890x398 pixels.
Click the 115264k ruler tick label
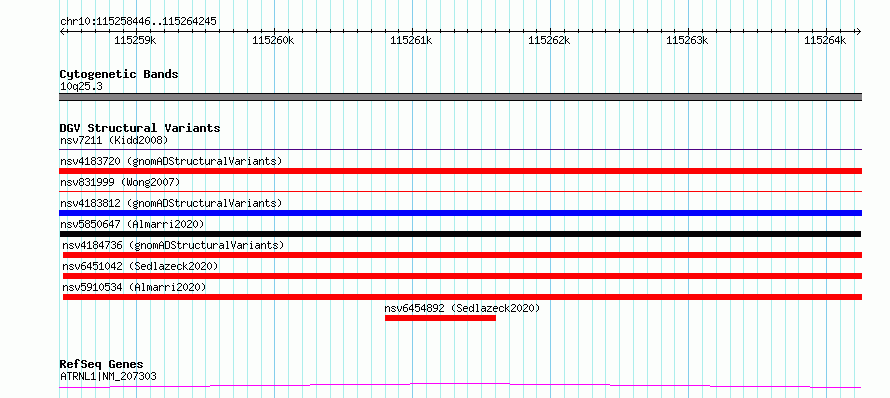[x=825, y=40]
